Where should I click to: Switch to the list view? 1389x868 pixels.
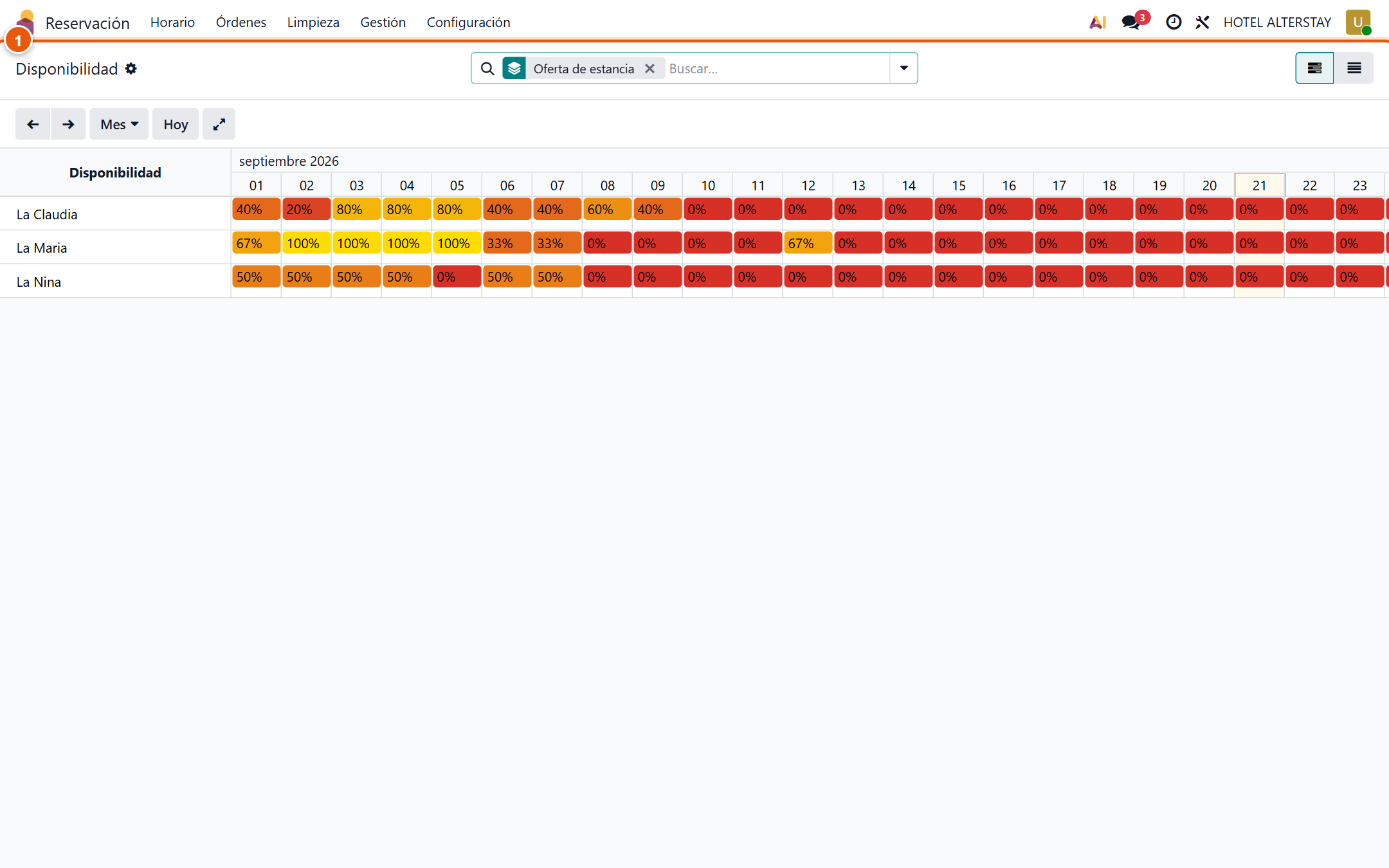tap(1354, 68)
